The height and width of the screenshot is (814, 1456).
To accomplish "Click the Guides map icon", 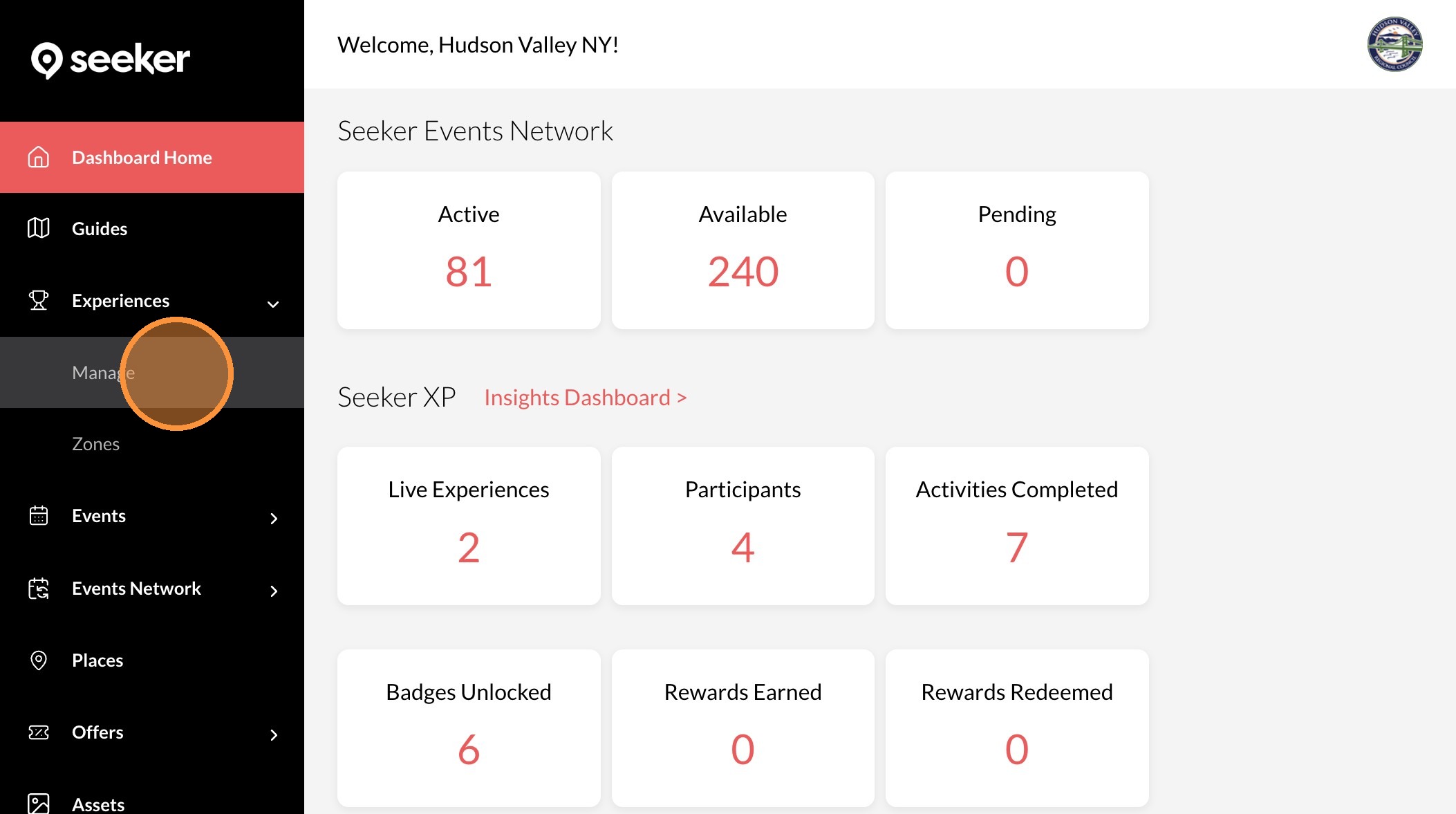I will click(x=39, y=228).
